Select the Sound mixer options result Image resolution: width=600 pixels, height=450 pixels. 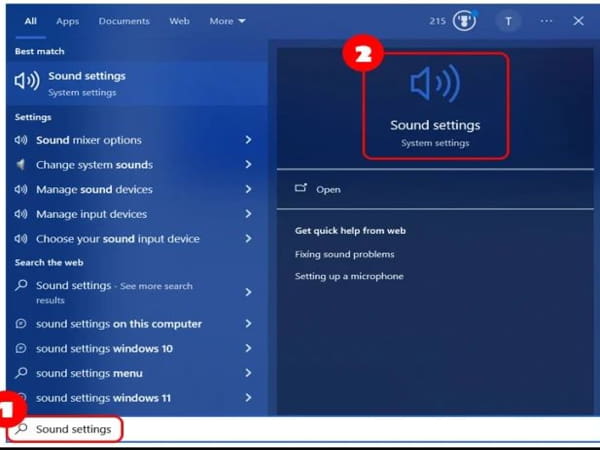(137, 140)
